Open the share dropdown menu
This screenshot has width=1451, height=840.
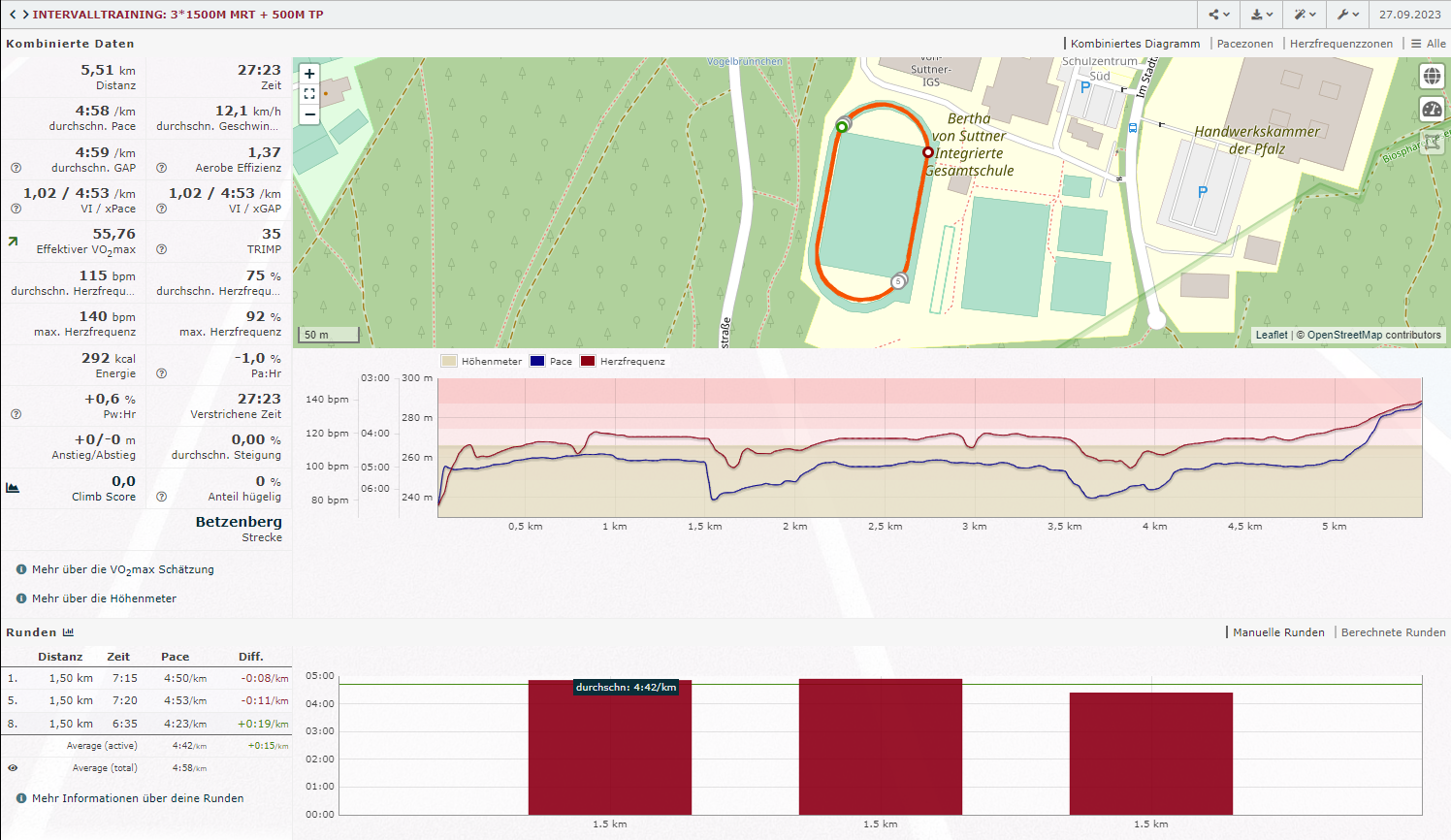tap(1219, 15)
